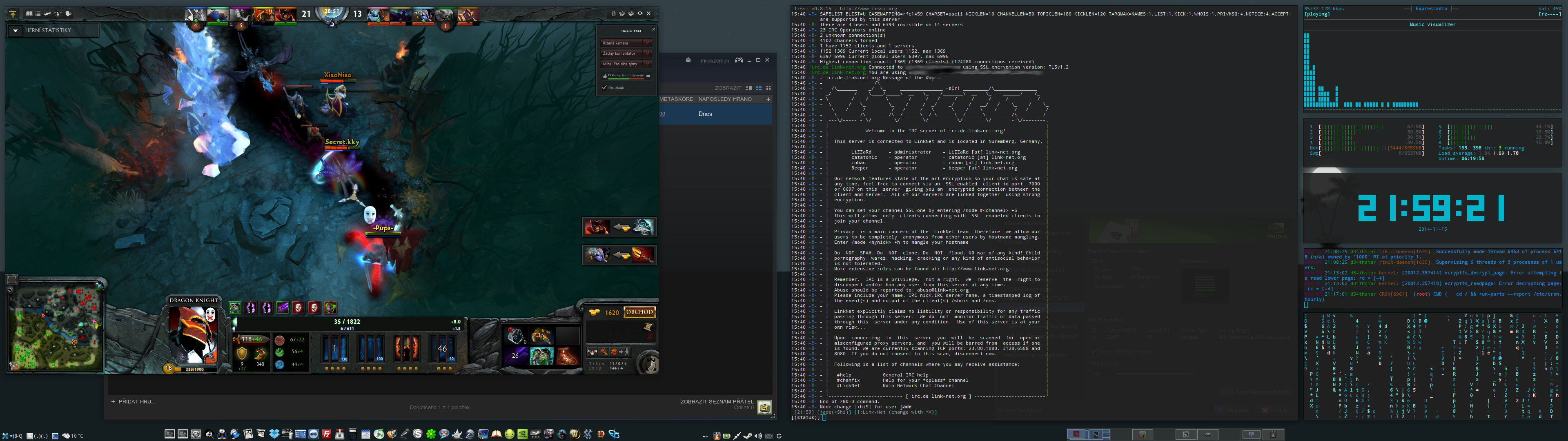Image resolution: width=1568 pixels, height=441 pixels.
Task: Click the 21:59:21 clock widget
Action: (x=1431, y=208)
